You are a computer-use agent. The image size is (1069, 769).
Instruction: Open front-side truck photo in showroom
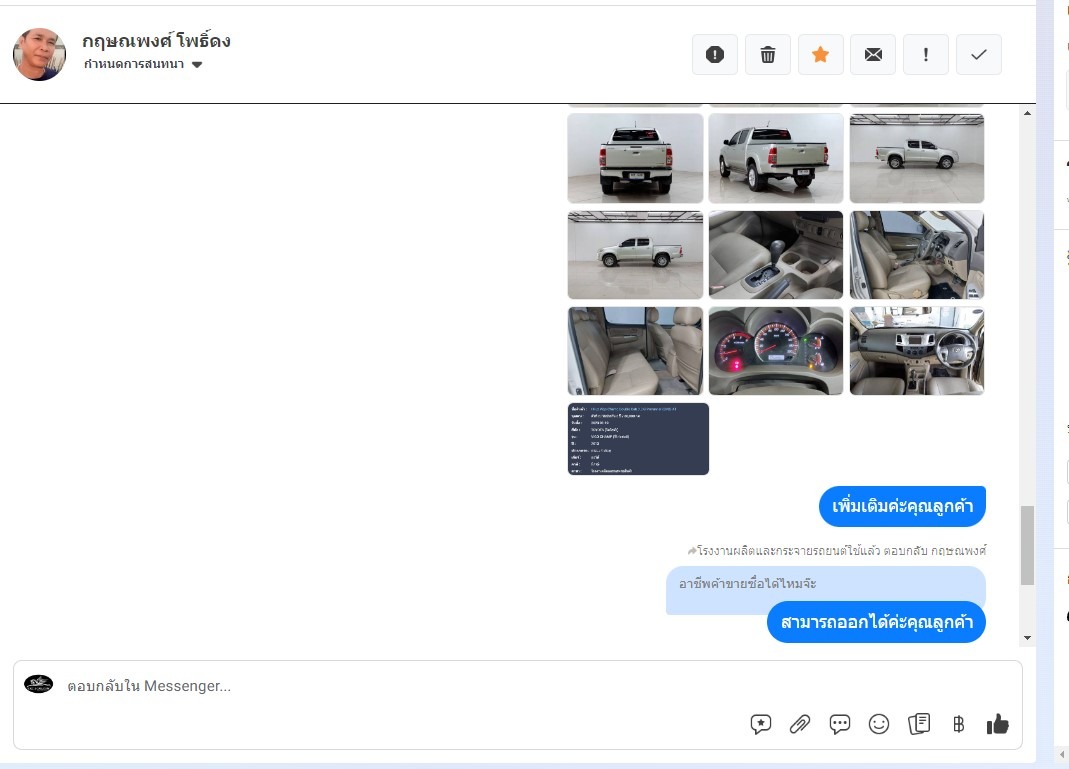[x=635, y=255]
